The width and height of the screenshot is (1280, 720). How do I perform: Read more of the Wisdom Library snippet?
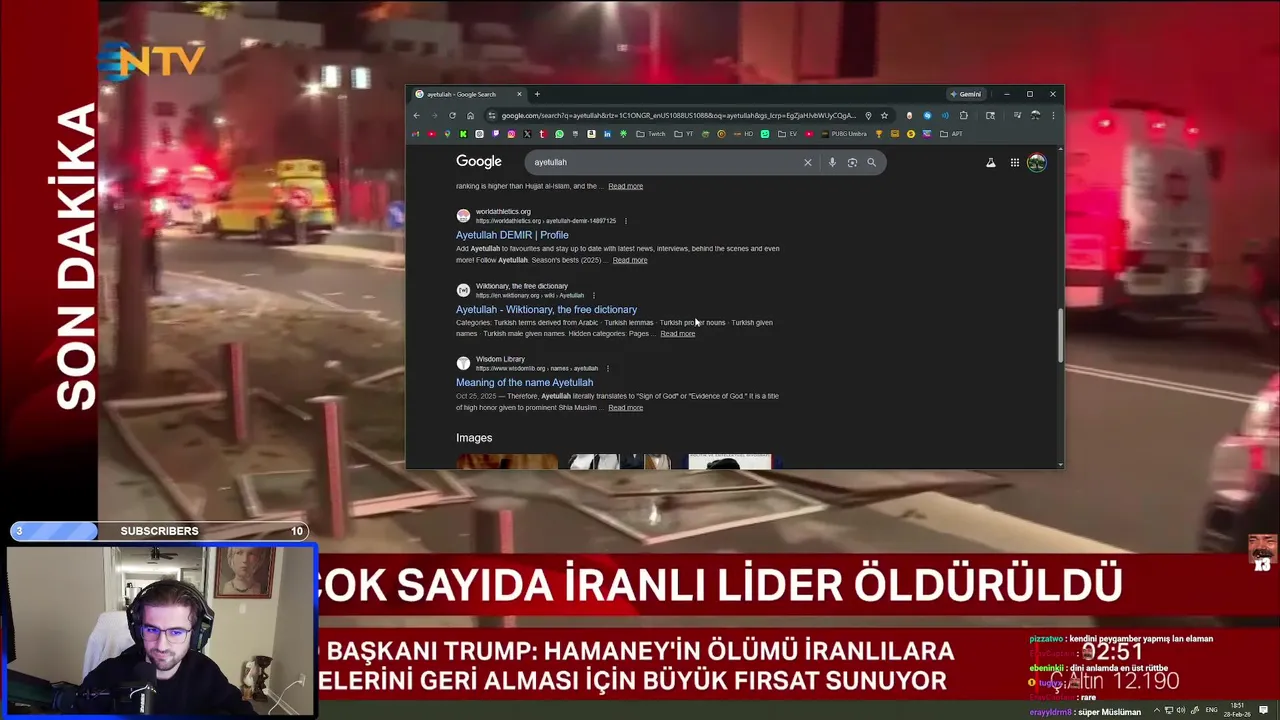tap(625, 408)
